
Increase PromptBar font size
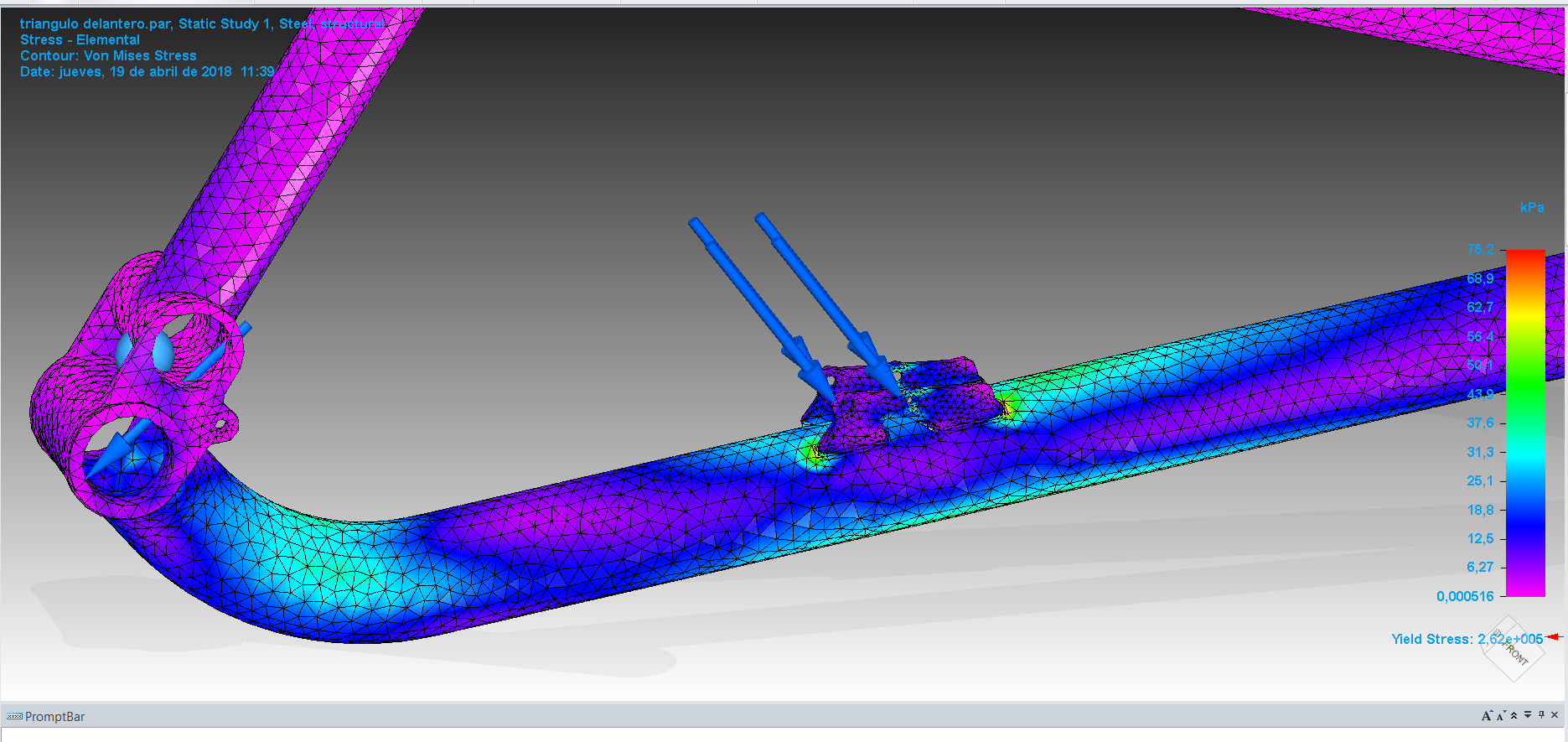pyautogui.click(x=1486, y=715)
